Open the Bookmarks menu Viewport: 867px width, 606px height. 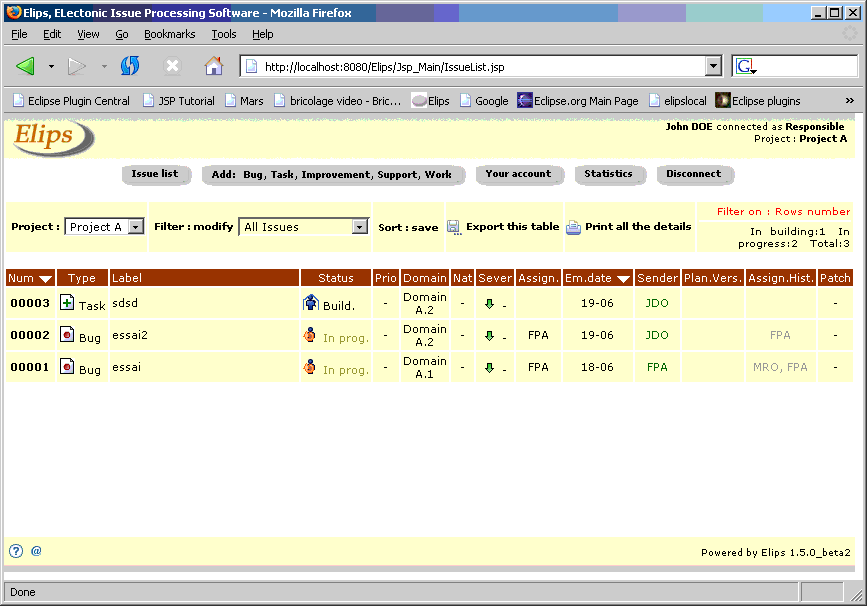tap(169, 34)
